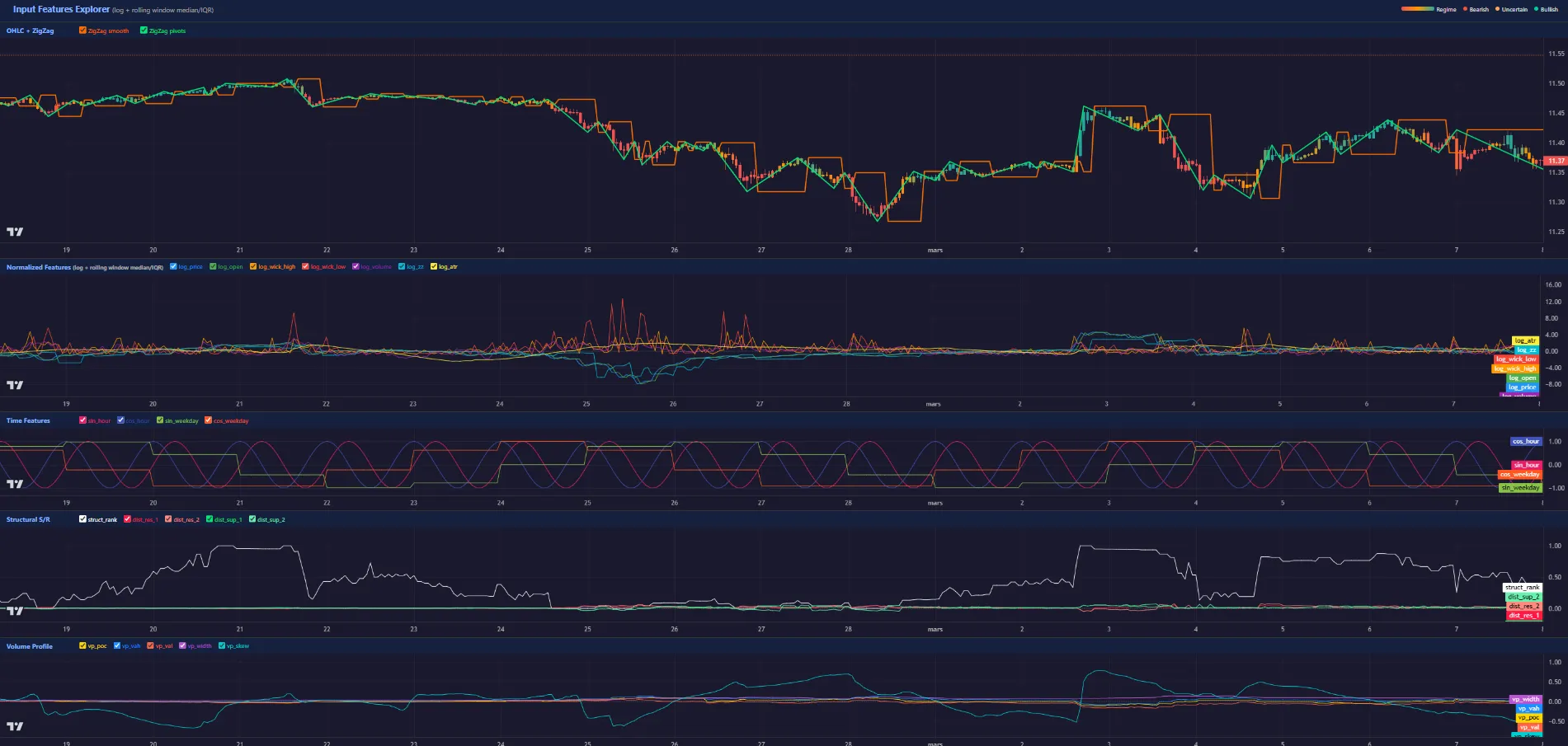Click TradingView logo in OHLC + ZigZag pane
This screenshot has height=746, width=1568.
pyautogui.click(x=15, y=232)
